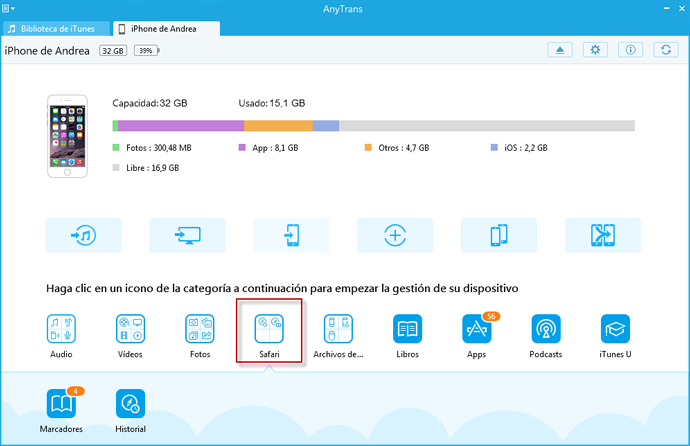
Task: Open the Apps category icon
Action: pos(477,329)
